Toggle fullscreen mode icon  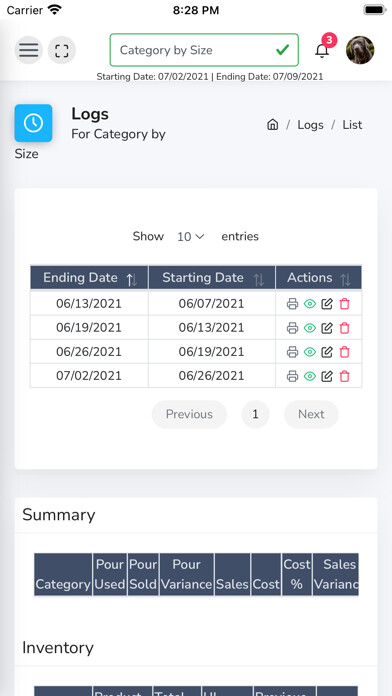(62, 50)
